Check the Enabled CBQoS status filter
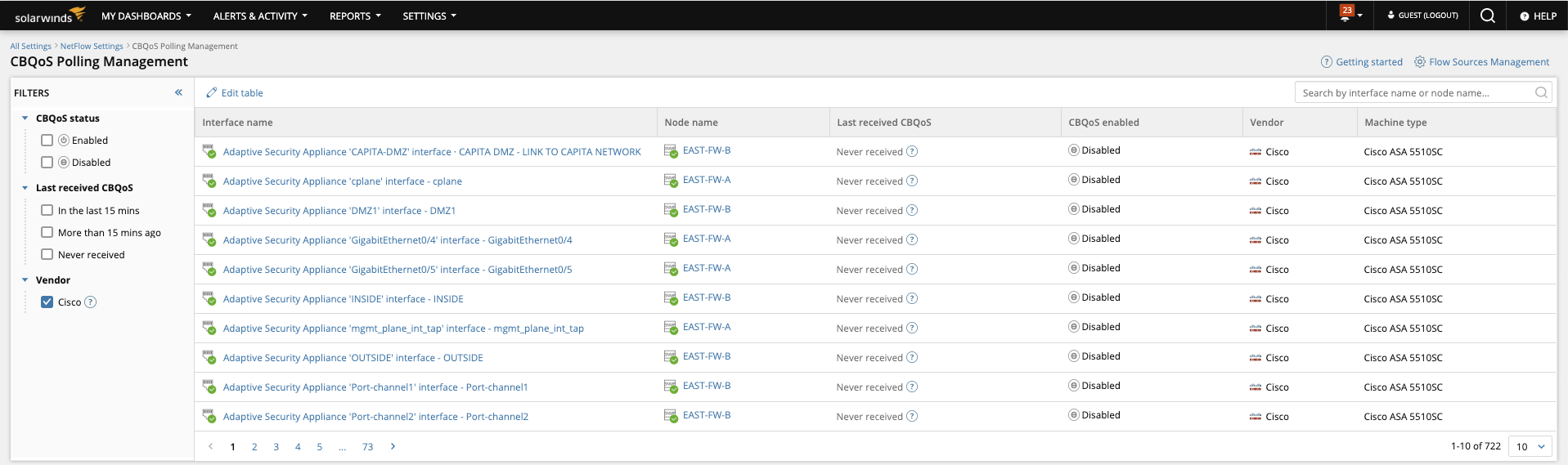Screen dimensions: 1568x465 (x=47, y=141)
